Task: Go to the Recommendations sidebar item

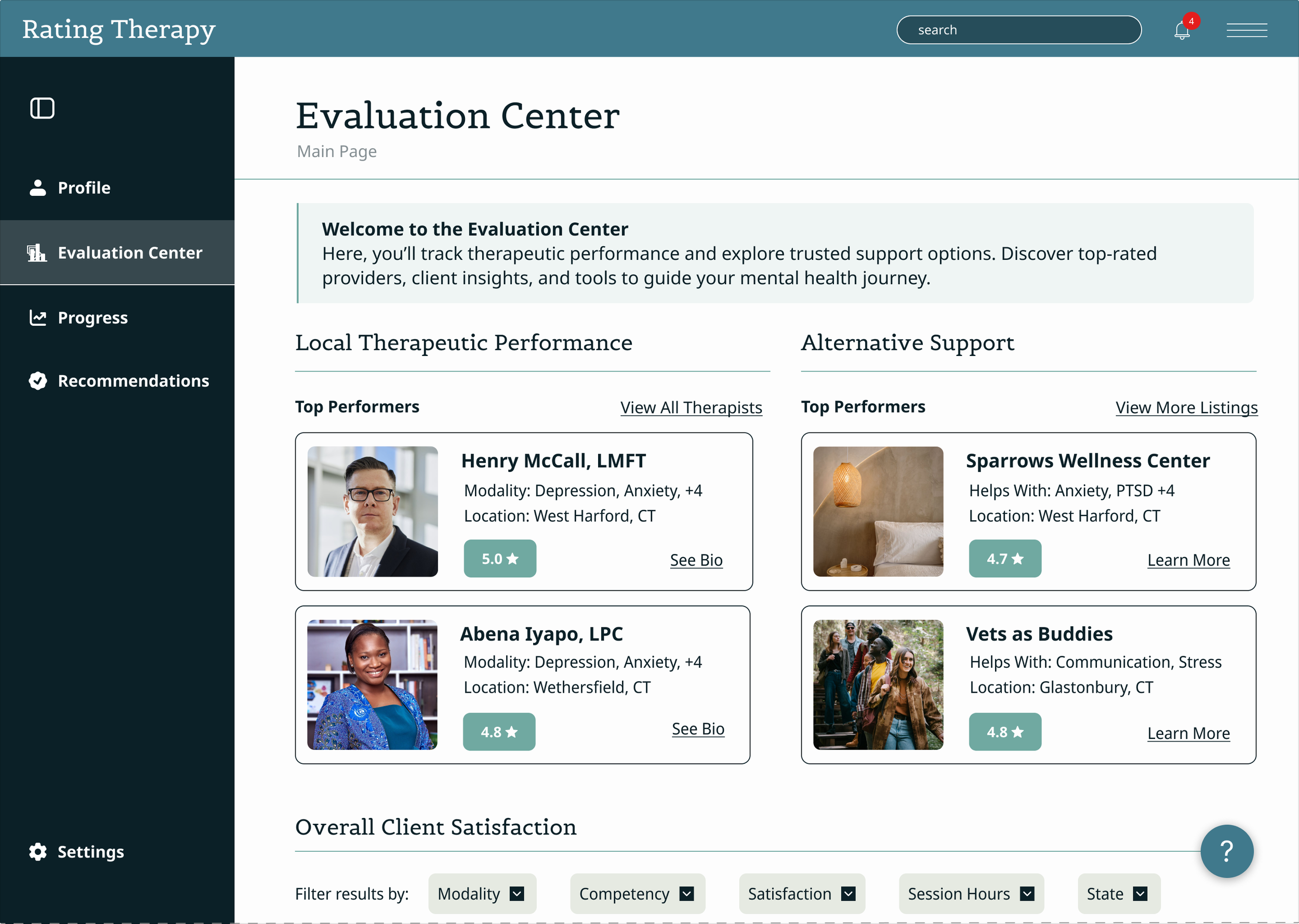Action: pos(133,380)
